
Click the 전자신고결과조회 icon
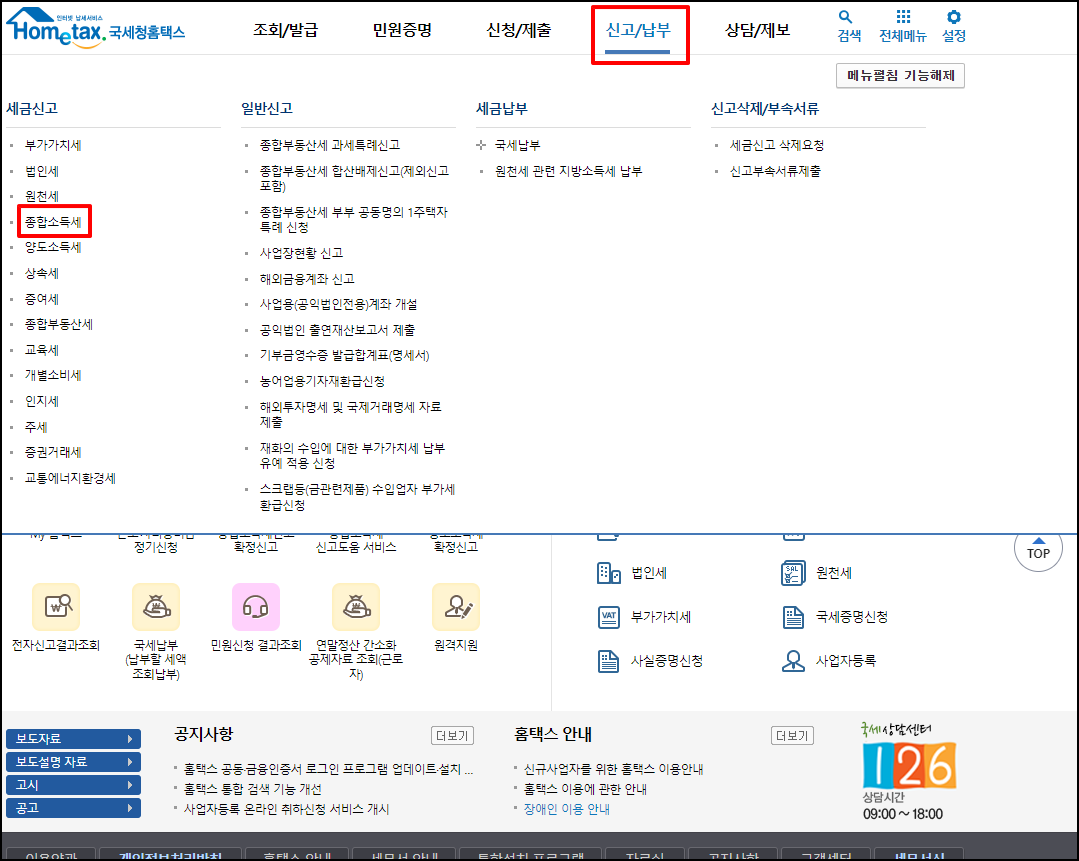(56, 606)
